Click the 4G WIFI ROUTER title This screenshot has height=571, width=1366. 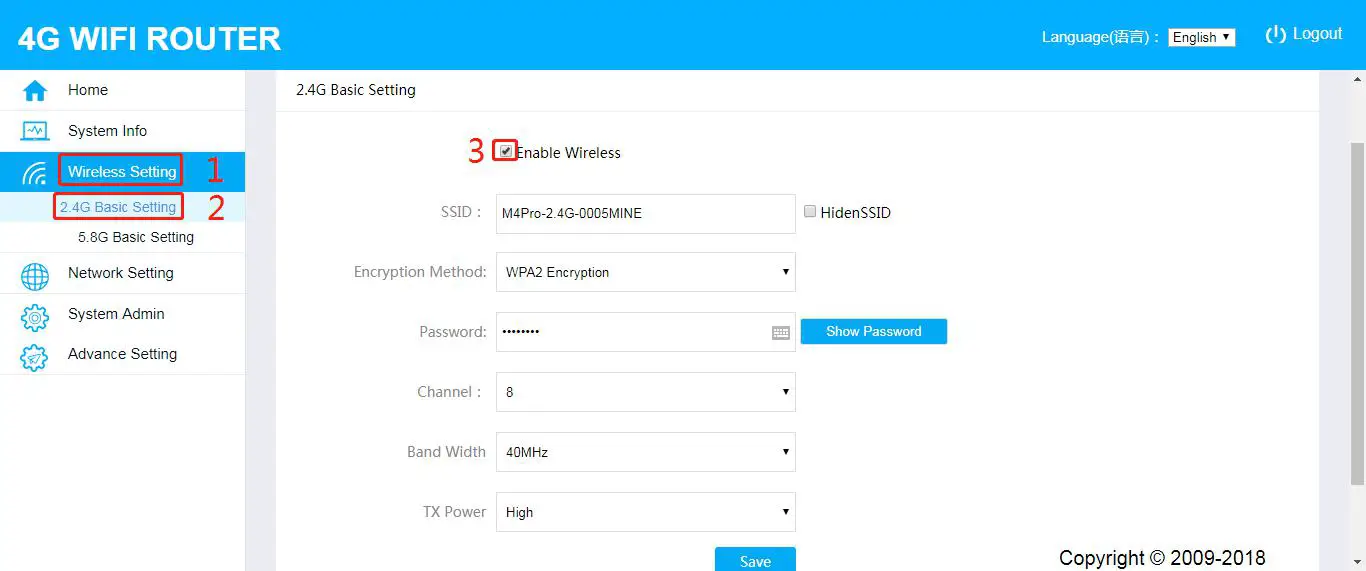[150, 39]
